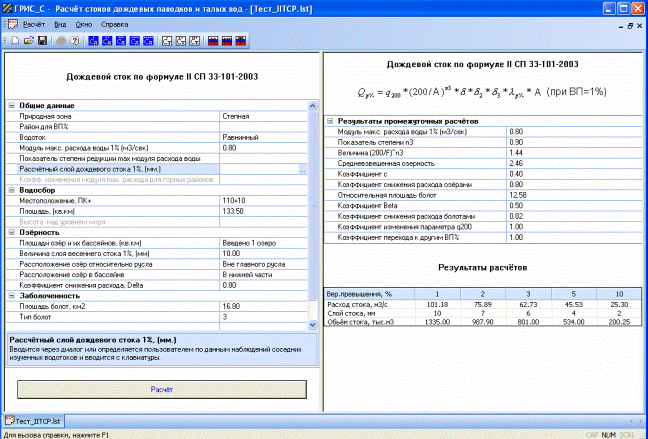
Task: Click the Вер.превышения column header 10
Action: click(x=619, y=294)
